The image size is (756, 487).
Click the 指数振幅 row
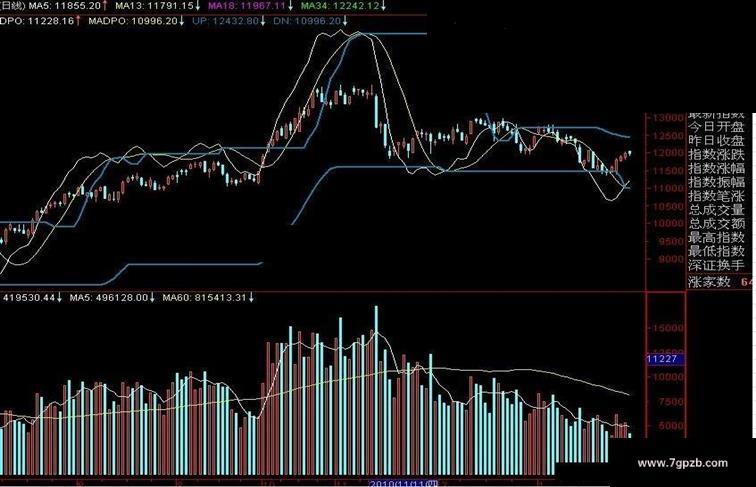click(x=716, y=182)
